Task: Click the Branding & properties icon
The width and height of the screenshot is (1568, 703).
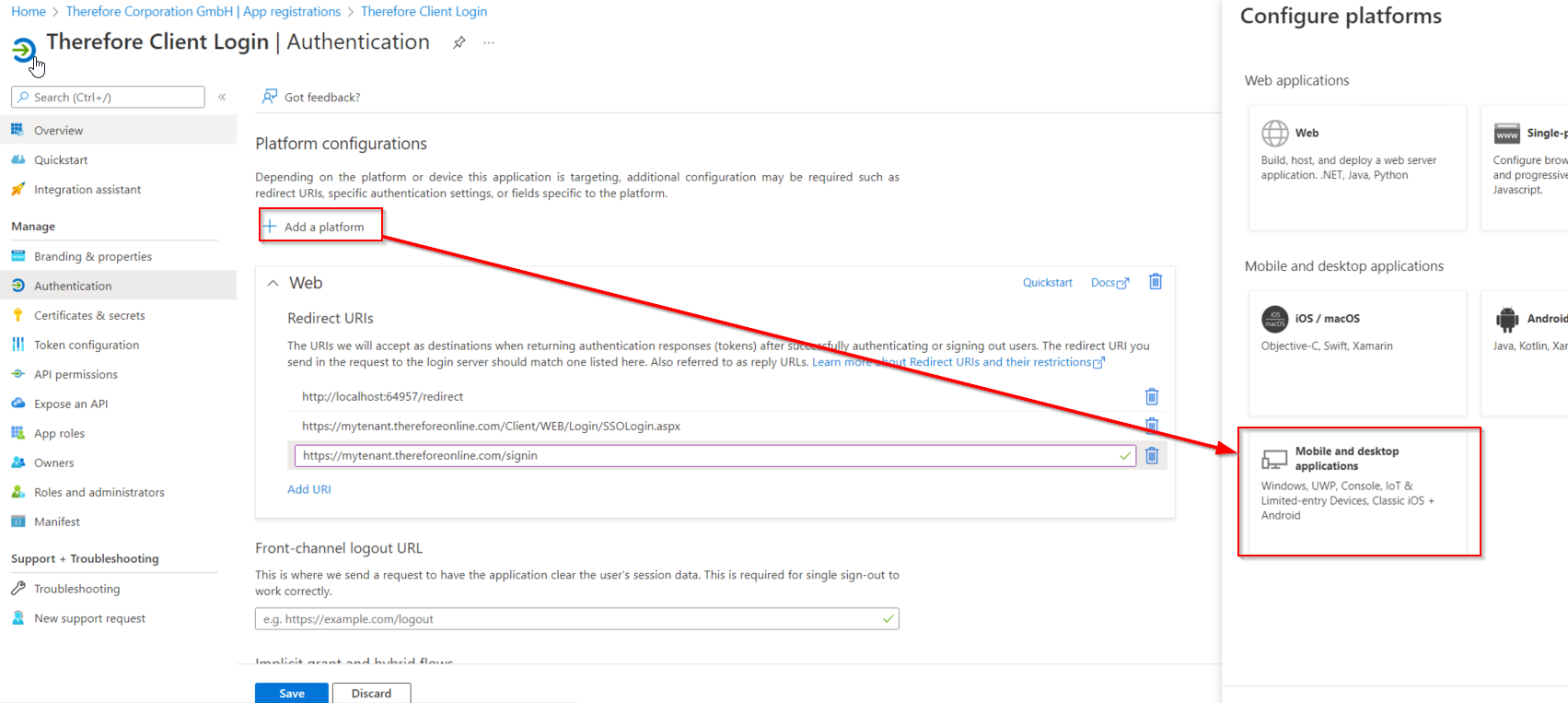Action: click(x=17, y=256)
